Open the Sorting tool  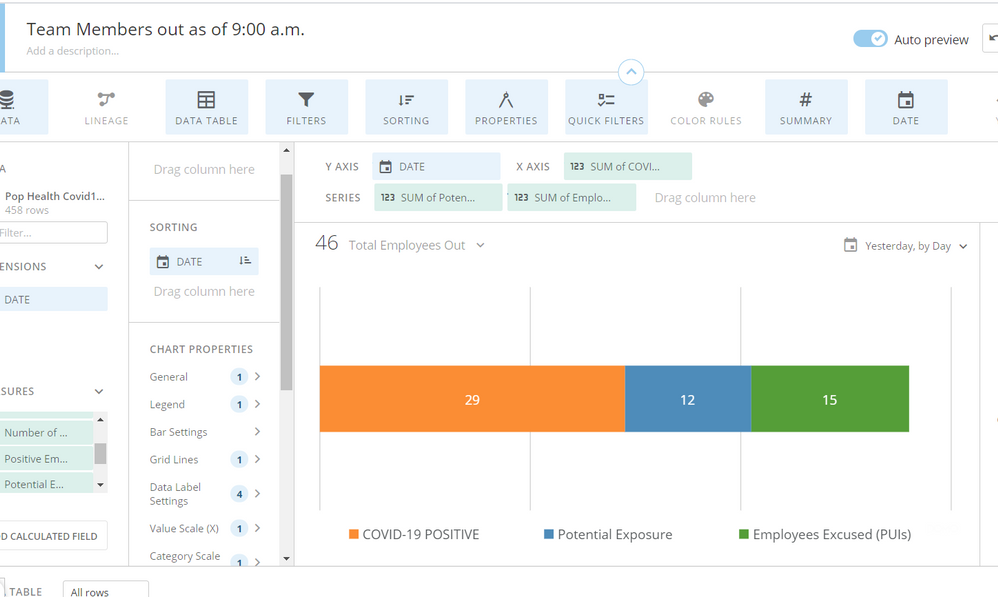[x=406, y=107]
